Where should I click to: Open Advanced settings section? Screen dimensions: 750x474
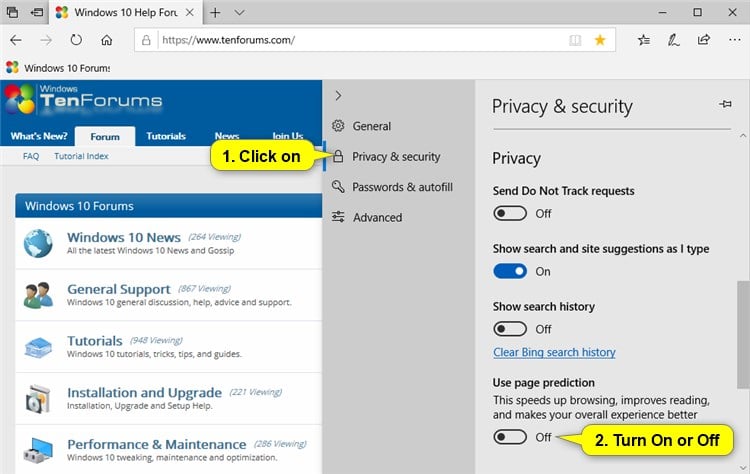[377, 217]
